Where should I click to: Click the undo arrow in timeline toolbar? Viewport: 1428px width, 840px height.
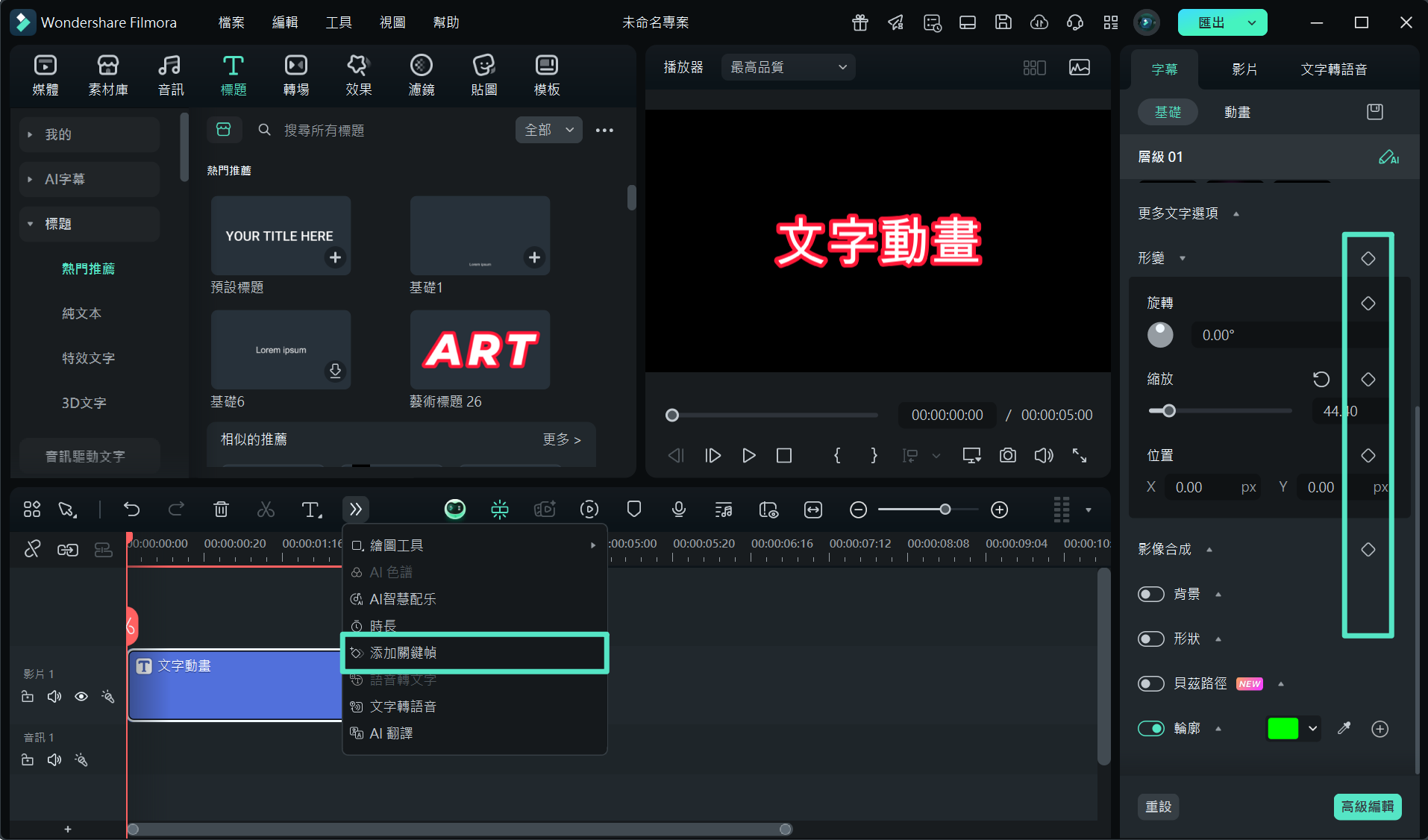pyautogui.click(x=132, y=510)
